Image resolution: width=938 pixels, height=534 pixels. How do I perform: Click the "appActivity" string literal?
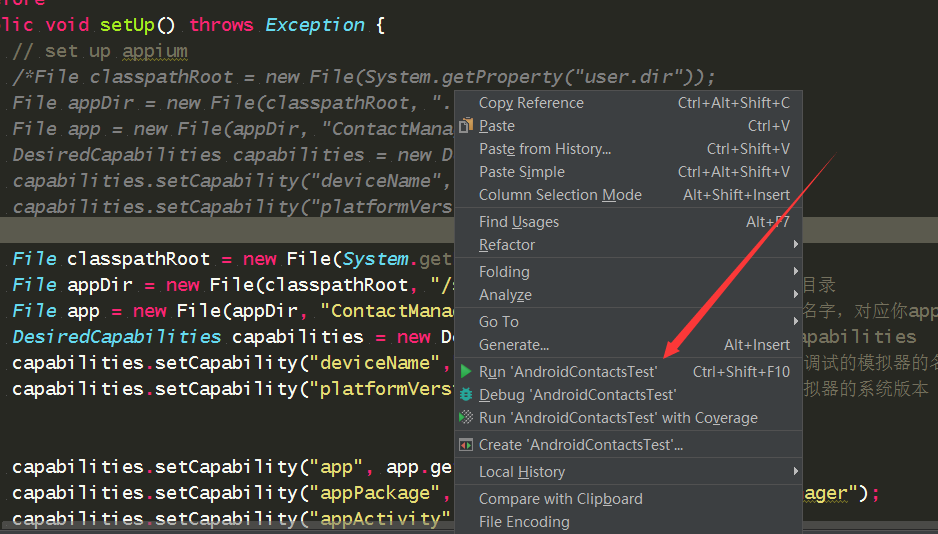coord(379,518)
